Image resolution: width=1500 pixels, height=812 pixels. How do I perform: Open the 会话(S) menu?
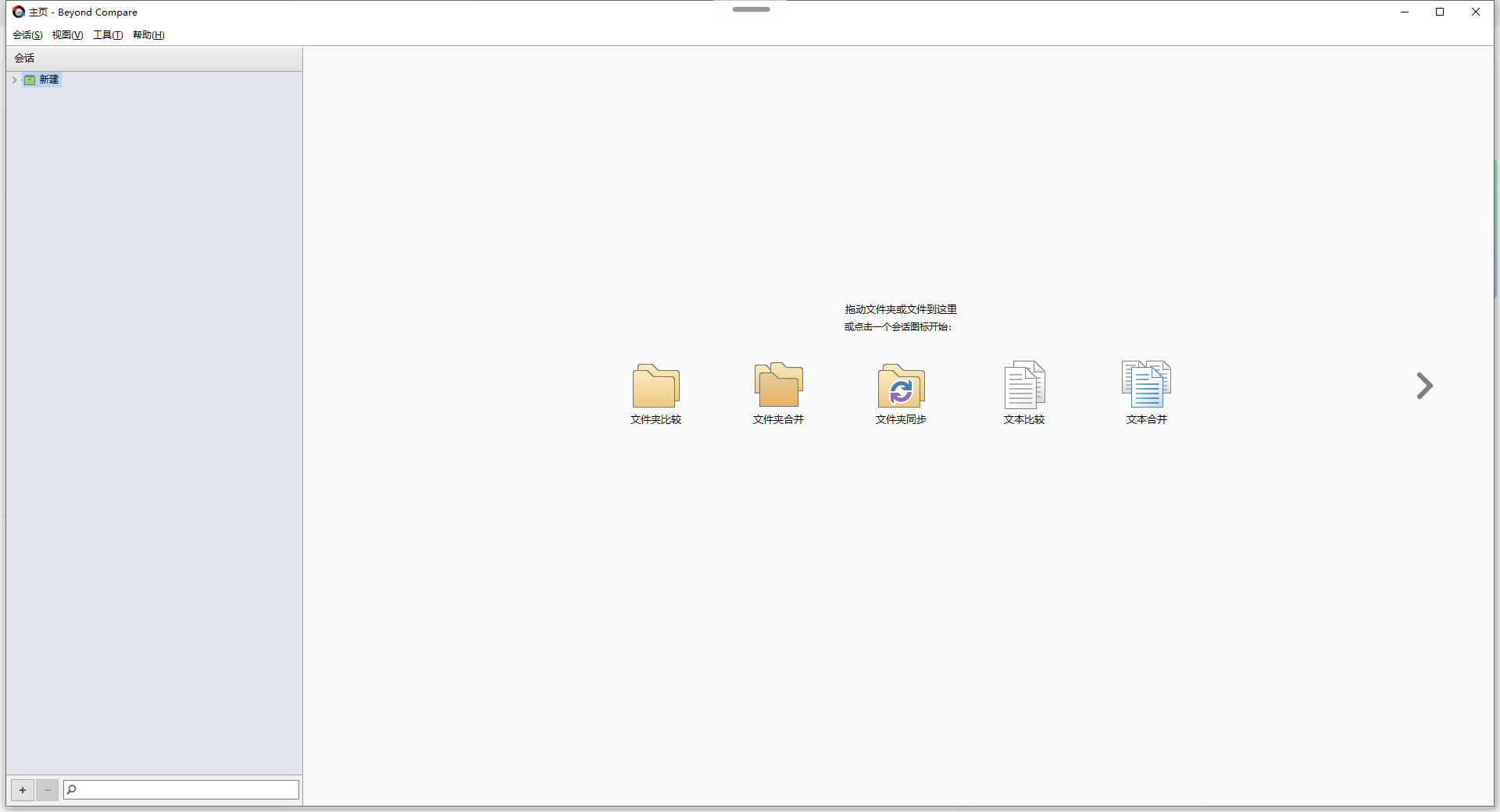[x=27, y=35]
